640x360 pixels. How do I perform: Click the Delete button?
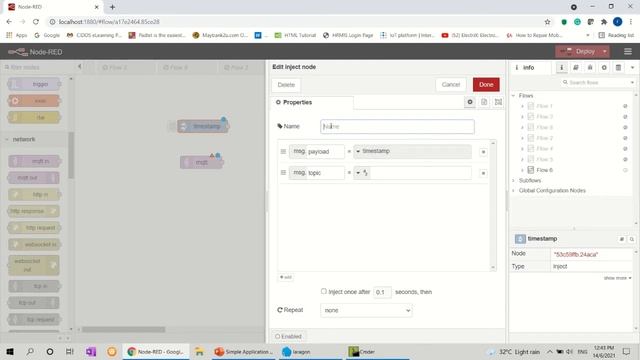[286, 85]
